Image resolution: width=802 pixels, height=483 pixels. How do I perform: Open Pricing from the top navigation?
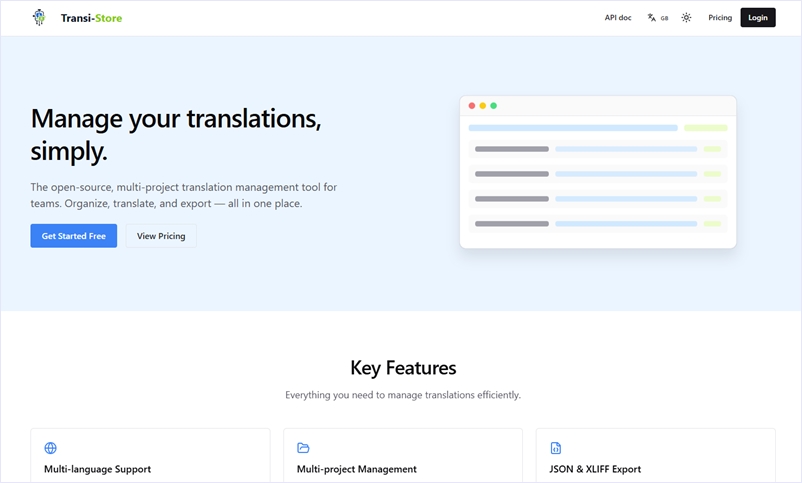720,18
